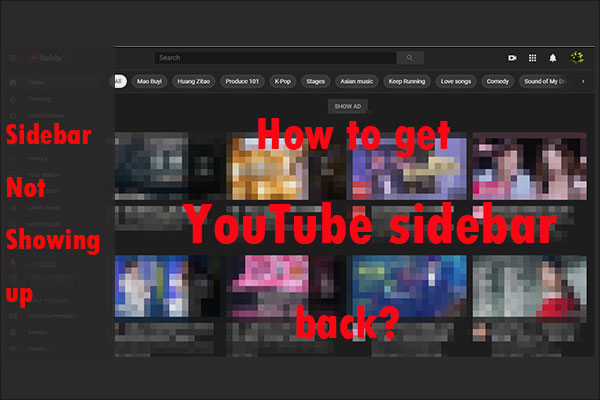
Task: Choose the Huang Zitao chip
Action: tap(194, 81)
